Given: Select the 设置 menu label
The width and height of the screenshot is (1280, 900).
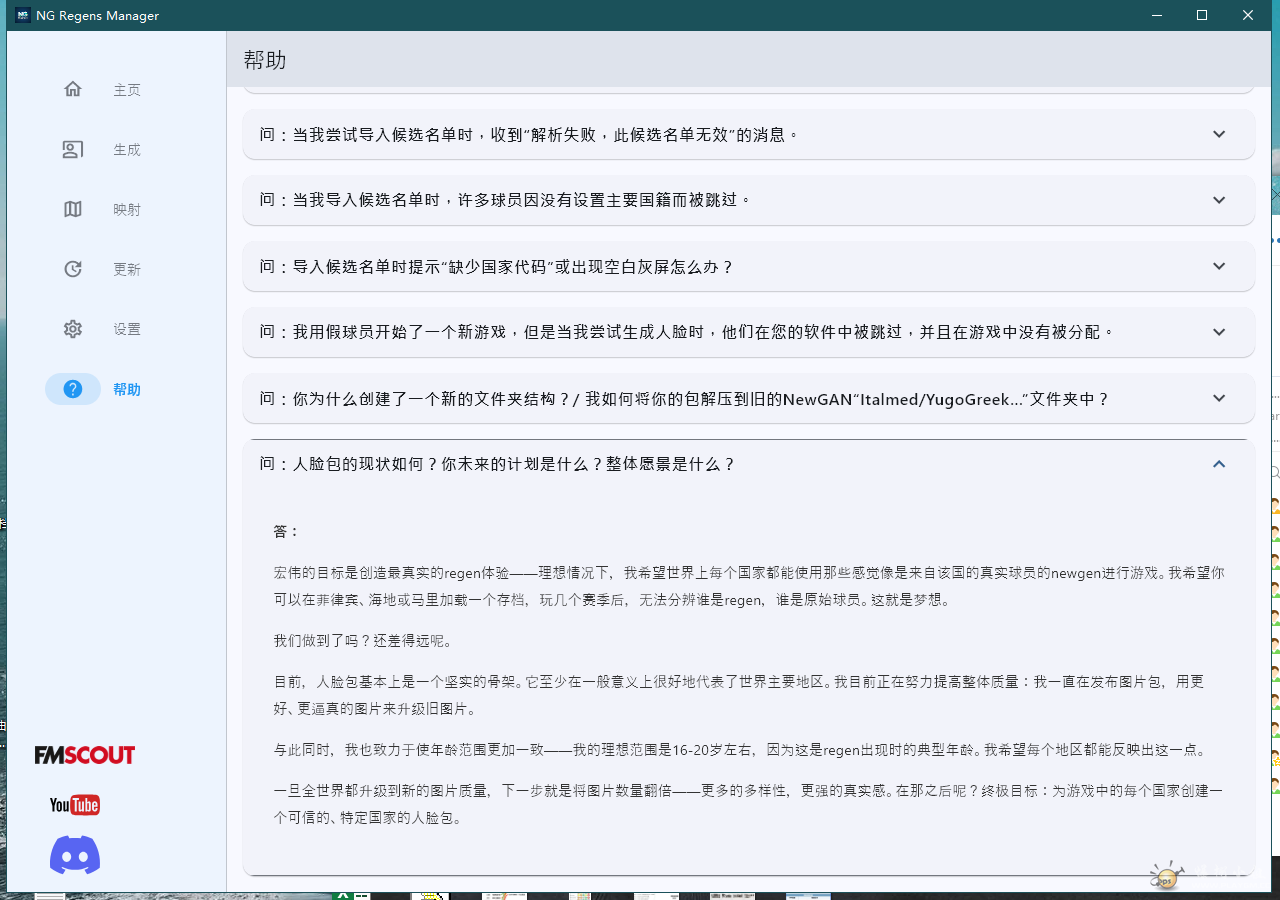Looking at the screenshot, I should click(x=127, y=329).
